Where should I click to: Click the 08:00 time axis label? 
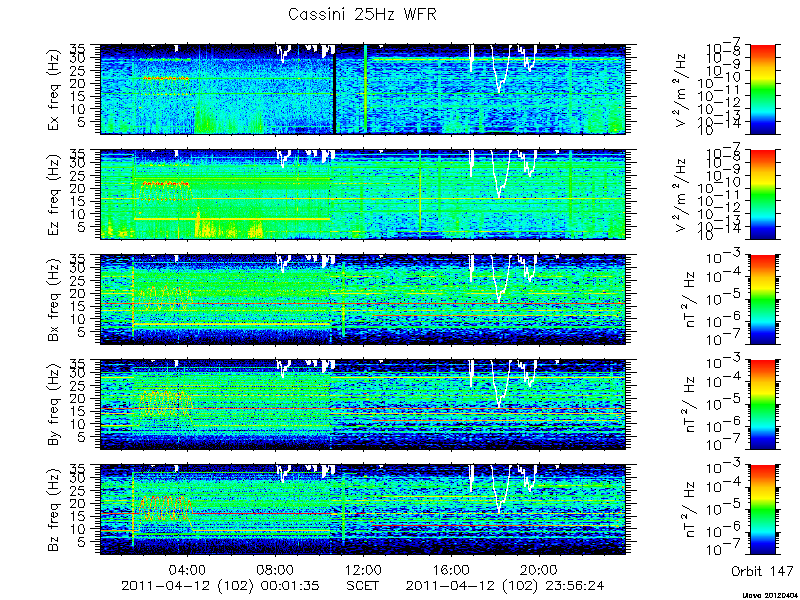point(276,569)
